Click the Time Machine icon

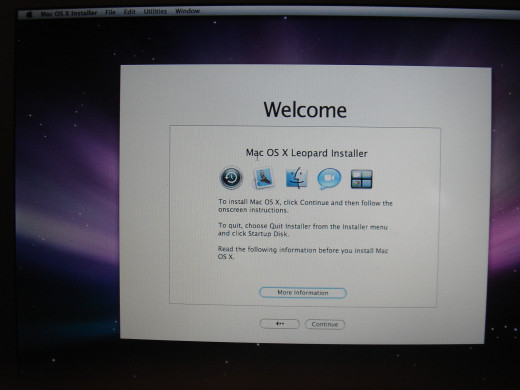[x=231, y=178]
